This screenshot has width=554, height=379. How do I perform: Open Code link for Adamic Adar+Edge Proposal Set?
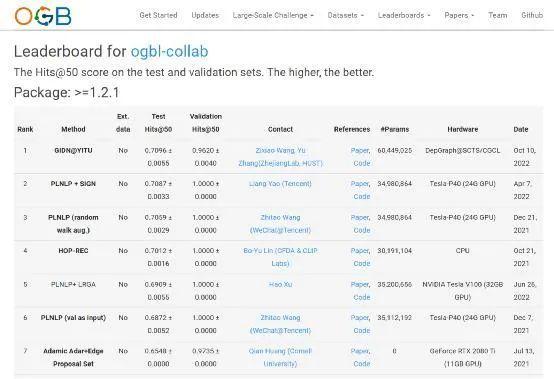[x=362, y=364]
